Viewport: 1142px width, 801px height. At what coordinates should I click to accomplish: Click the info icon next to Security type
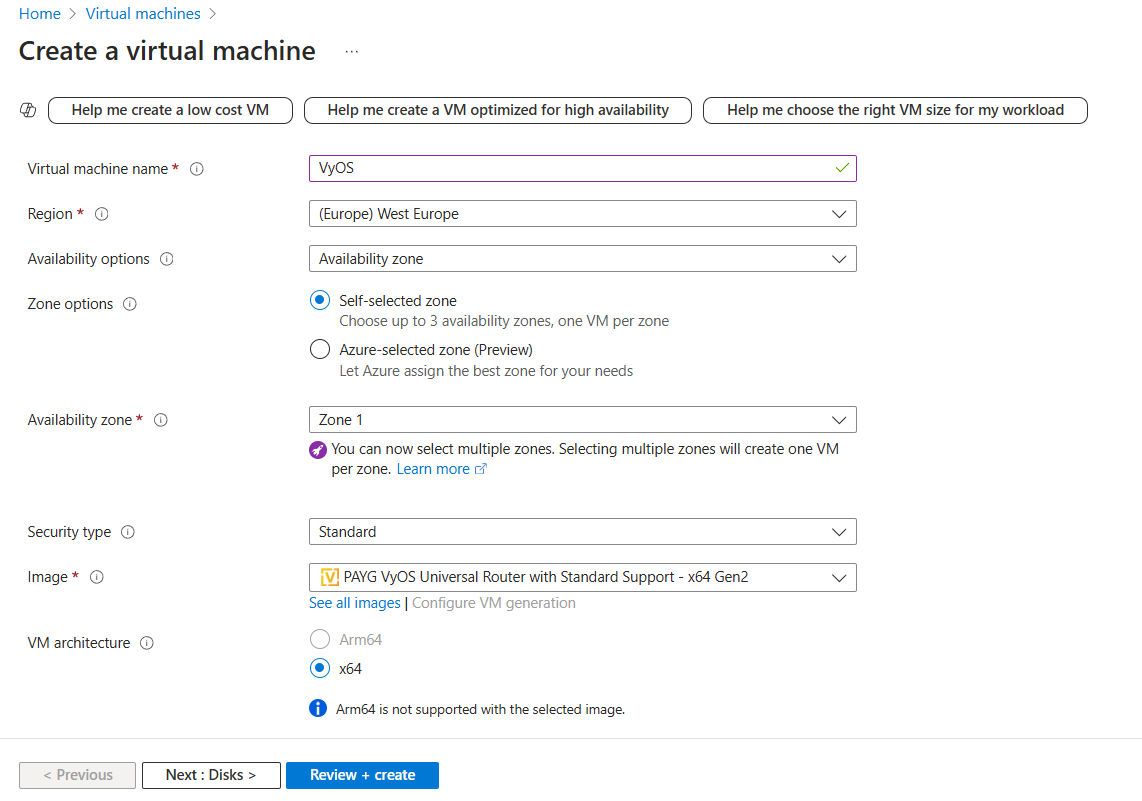pyautogui.click(x=128, y=532)
